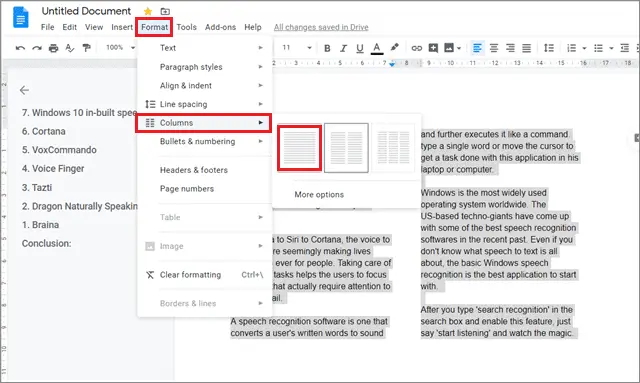Apply numbered list
The image size is (640, 383).
[571, 48]
